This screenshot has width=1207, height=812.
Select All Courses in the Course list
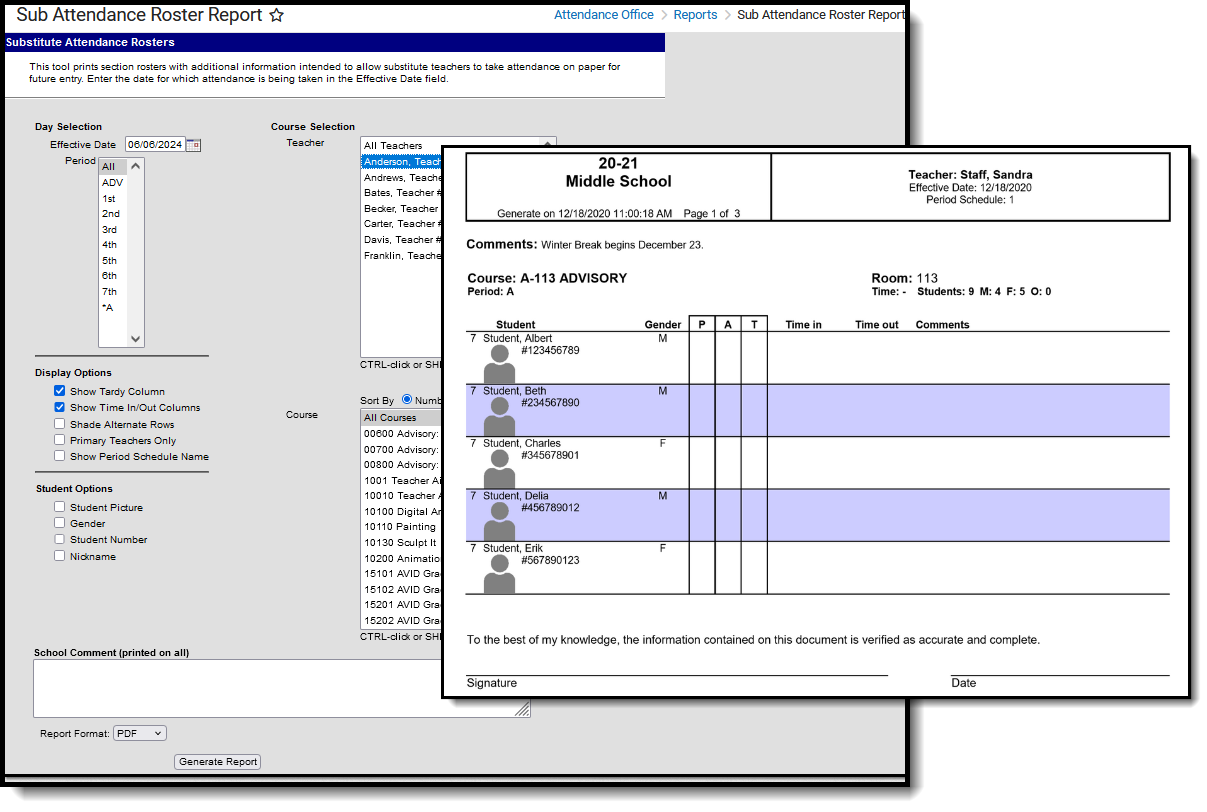click(x=402, y=418)
